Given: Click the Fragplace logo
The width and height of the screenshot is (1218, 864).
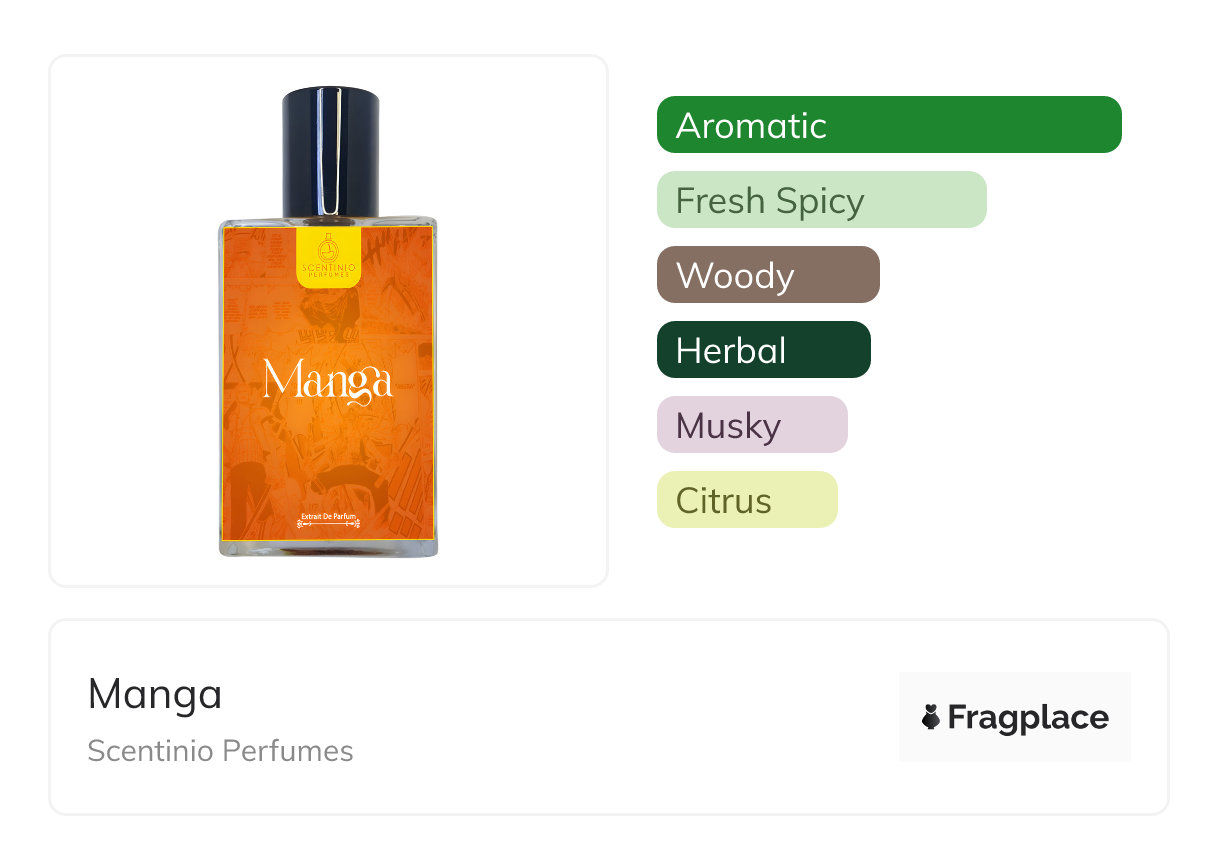Looking at the screenshot, I should pyautogui.click(x=1015, y=717).
